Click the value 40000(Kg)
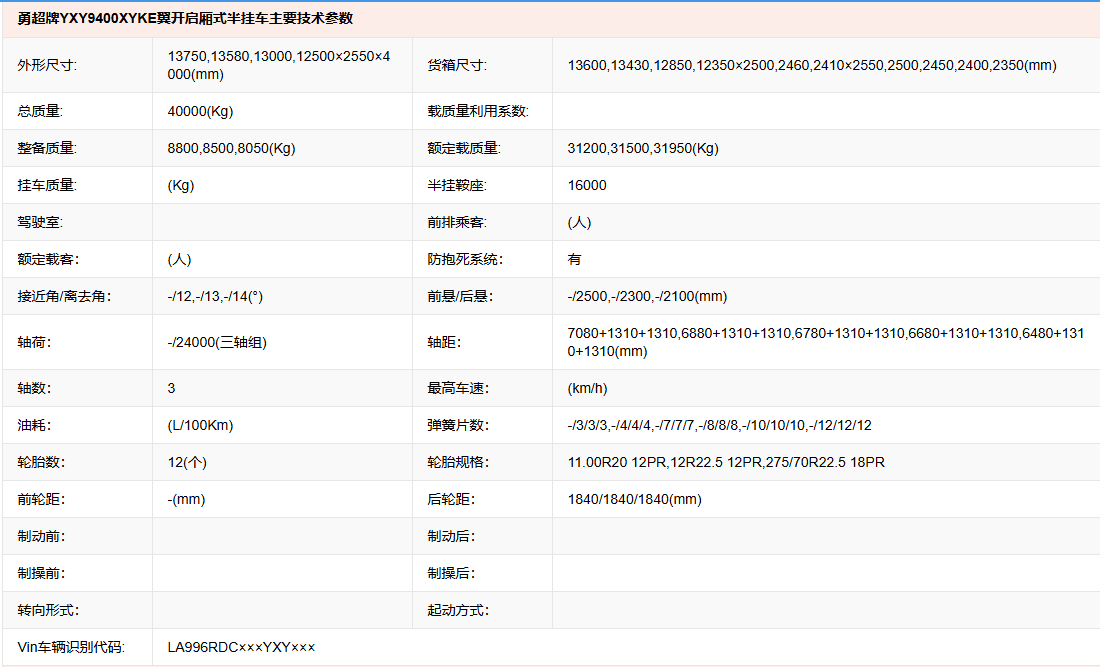Viewport: 1100px width, 667px height. [200, 112]
